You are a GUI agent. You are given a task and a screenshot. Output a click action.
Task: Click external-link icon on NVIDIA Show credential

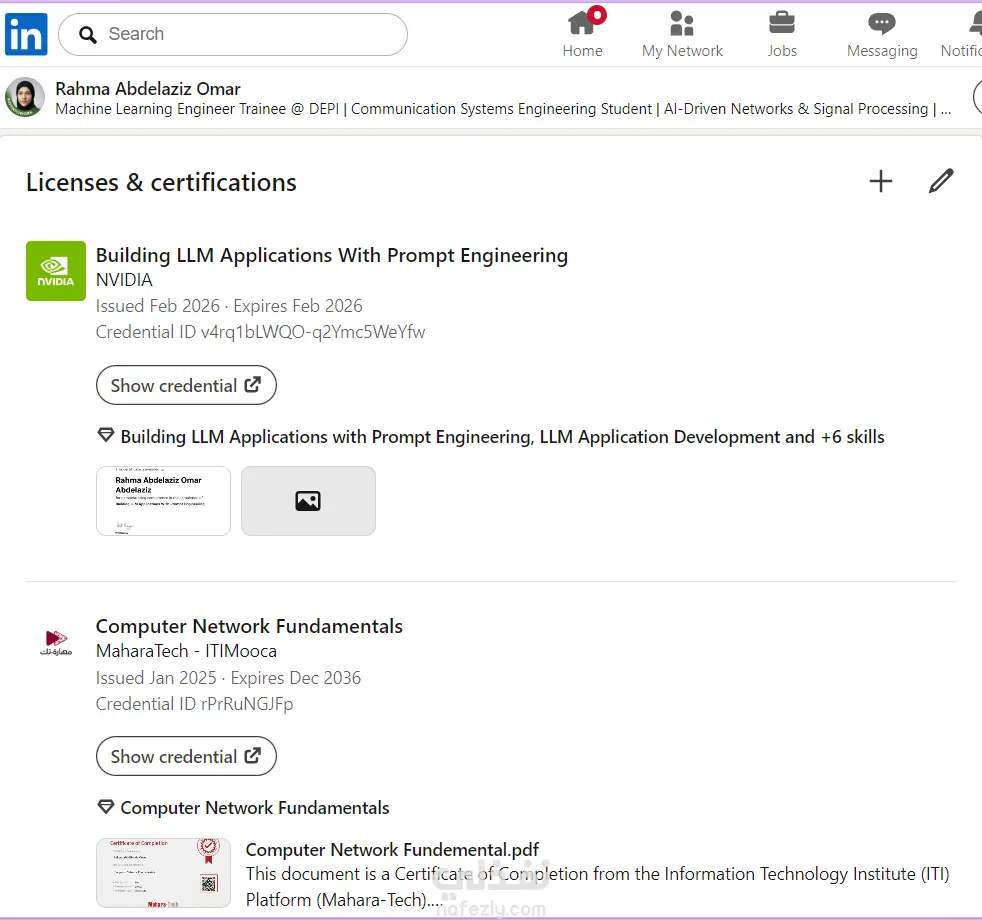pyautogui.click(x=252, y=385)
